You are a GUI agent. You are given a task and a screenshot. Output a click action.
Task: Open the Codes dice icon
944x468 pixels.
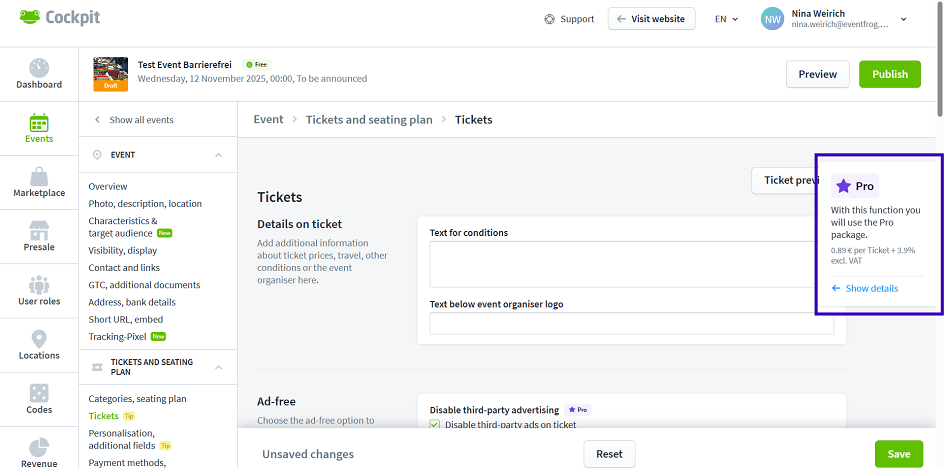point(39,393)
